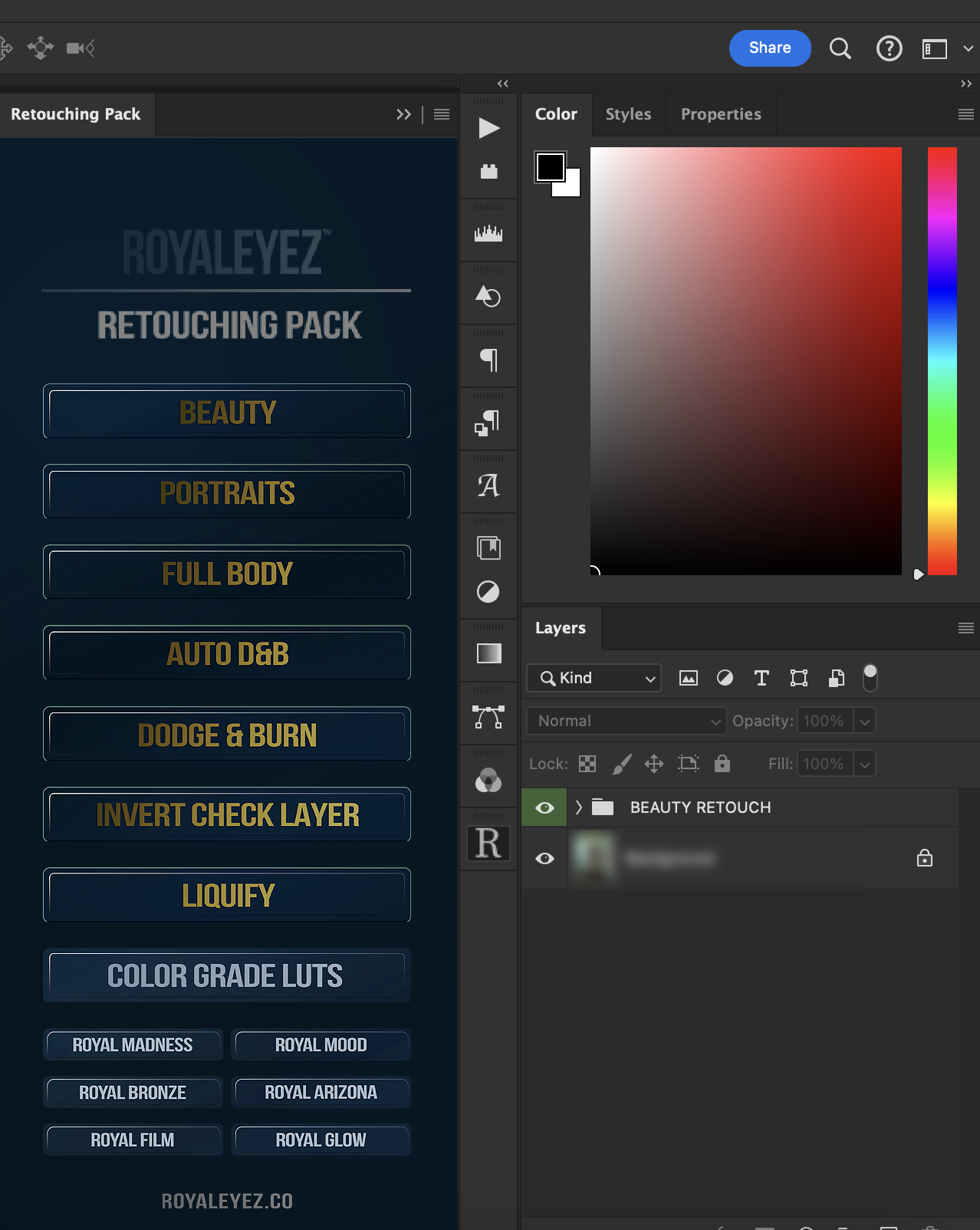Click the search magnifier icon
This screenshot has height=1230, width=980.
(x=840, y=48)
